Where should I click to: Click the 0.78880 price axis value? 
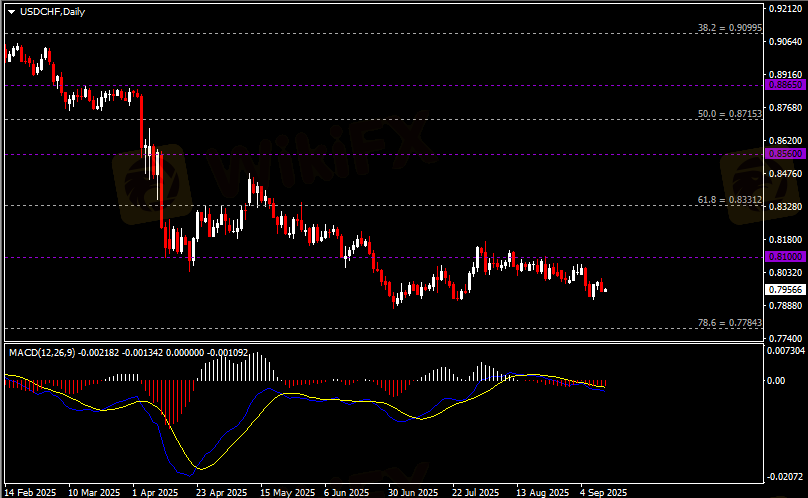[786, 306]
